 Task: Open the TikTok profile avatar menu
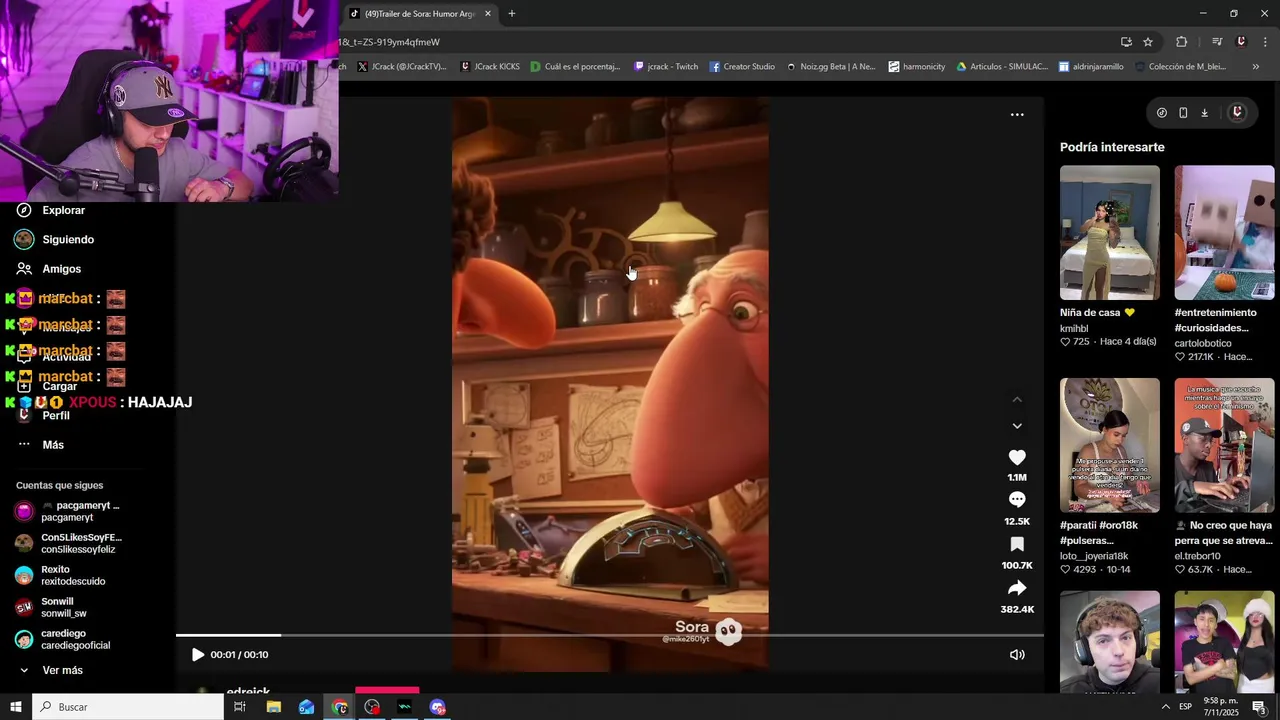1237,112
